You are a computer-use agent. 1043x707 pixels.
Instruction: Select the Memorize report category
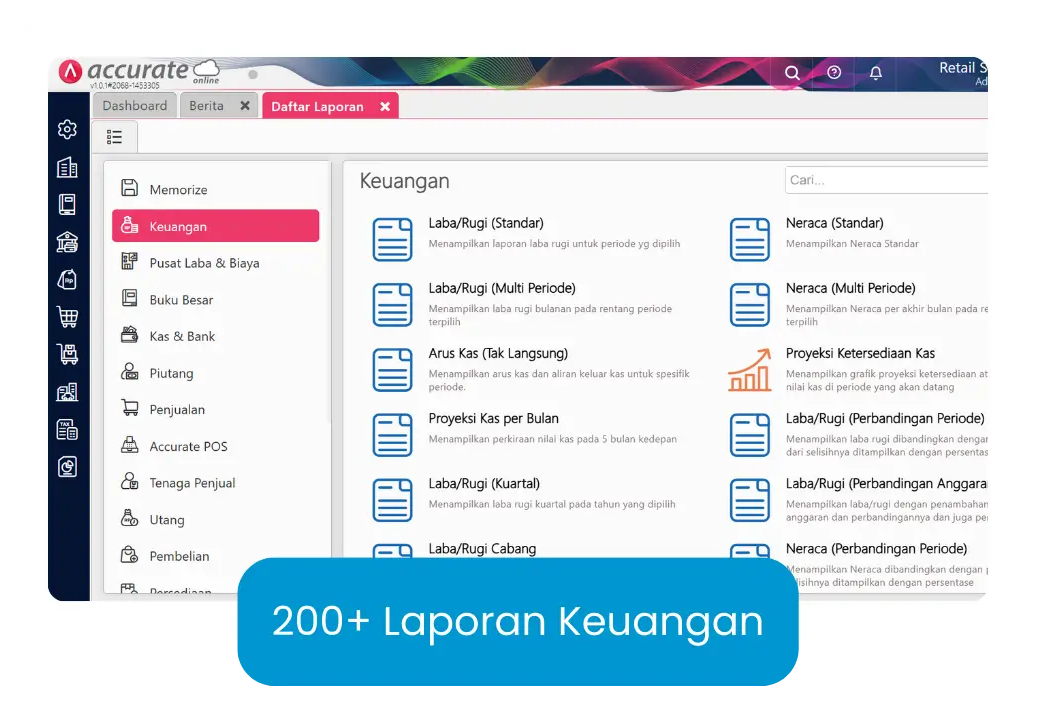(x=178, y=190)
